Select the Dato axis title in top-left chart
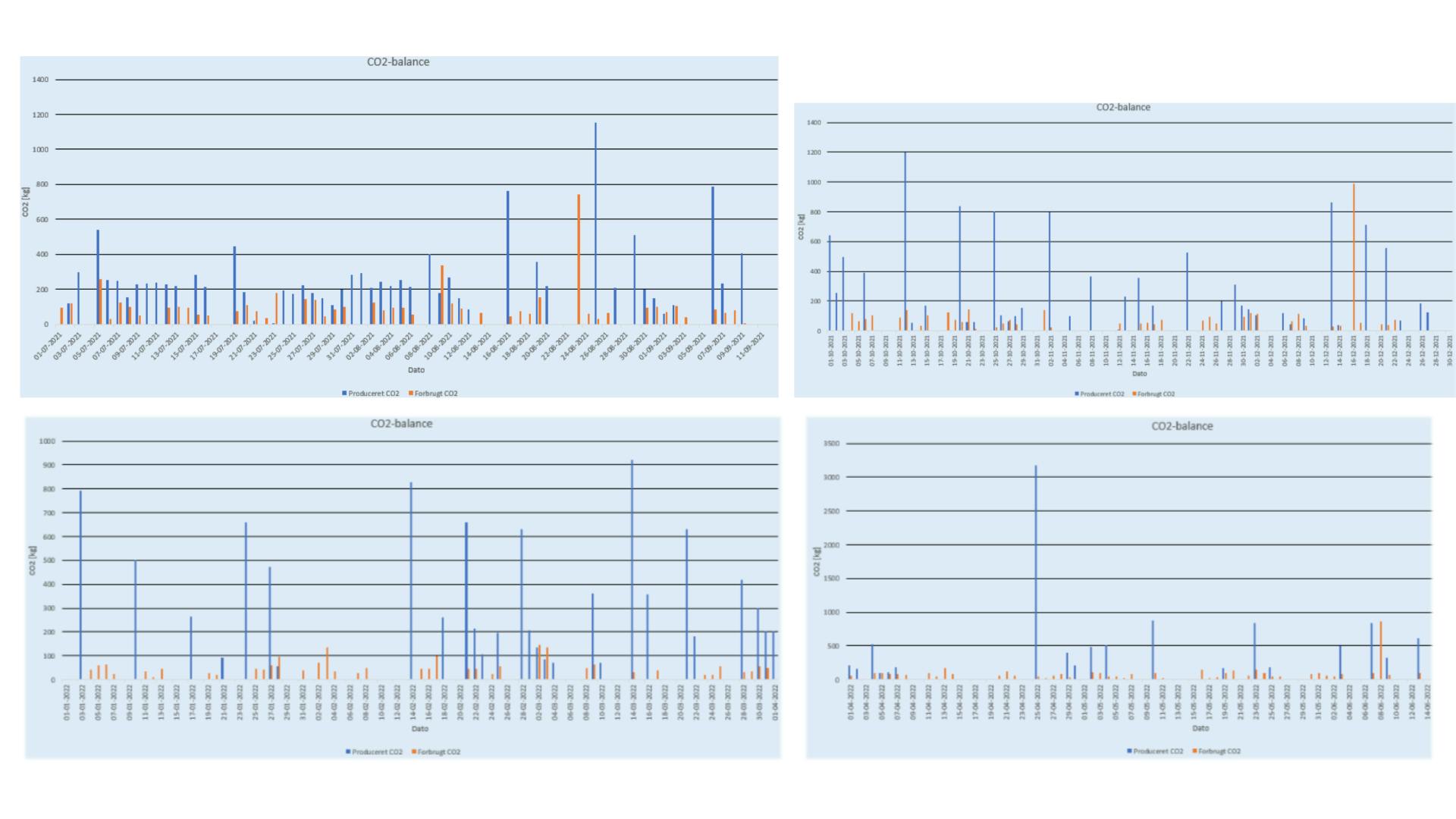 point(416,370)
